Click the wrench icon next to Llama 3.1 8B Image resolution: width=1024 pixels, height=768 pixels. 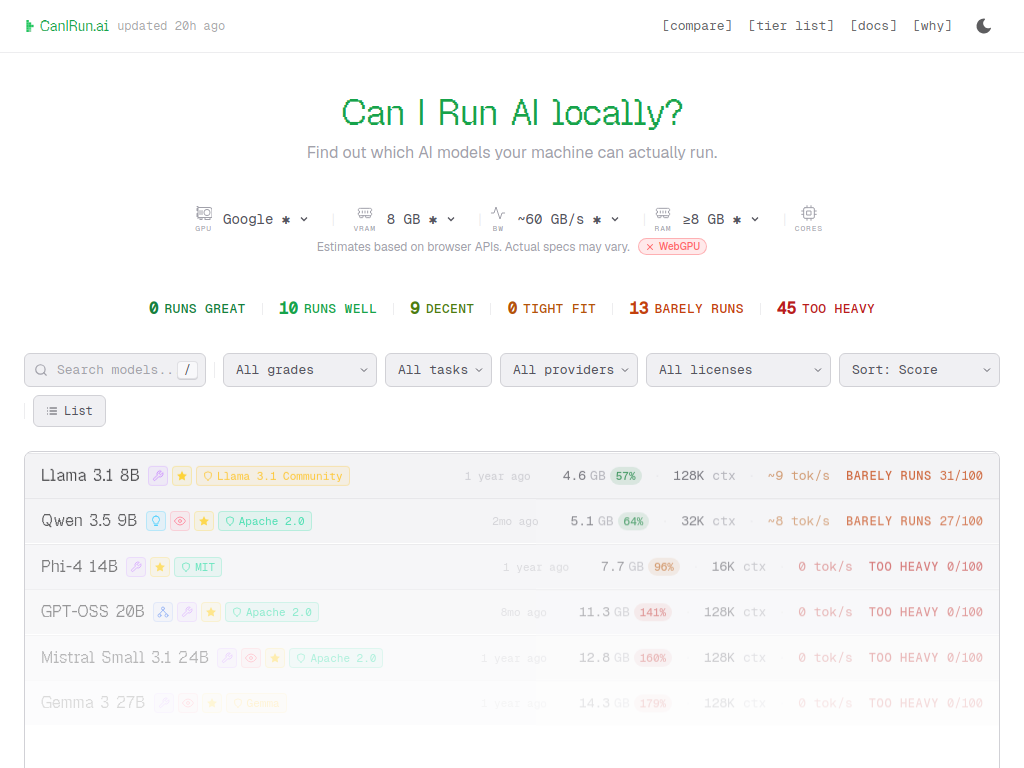[x=158, y=476]
